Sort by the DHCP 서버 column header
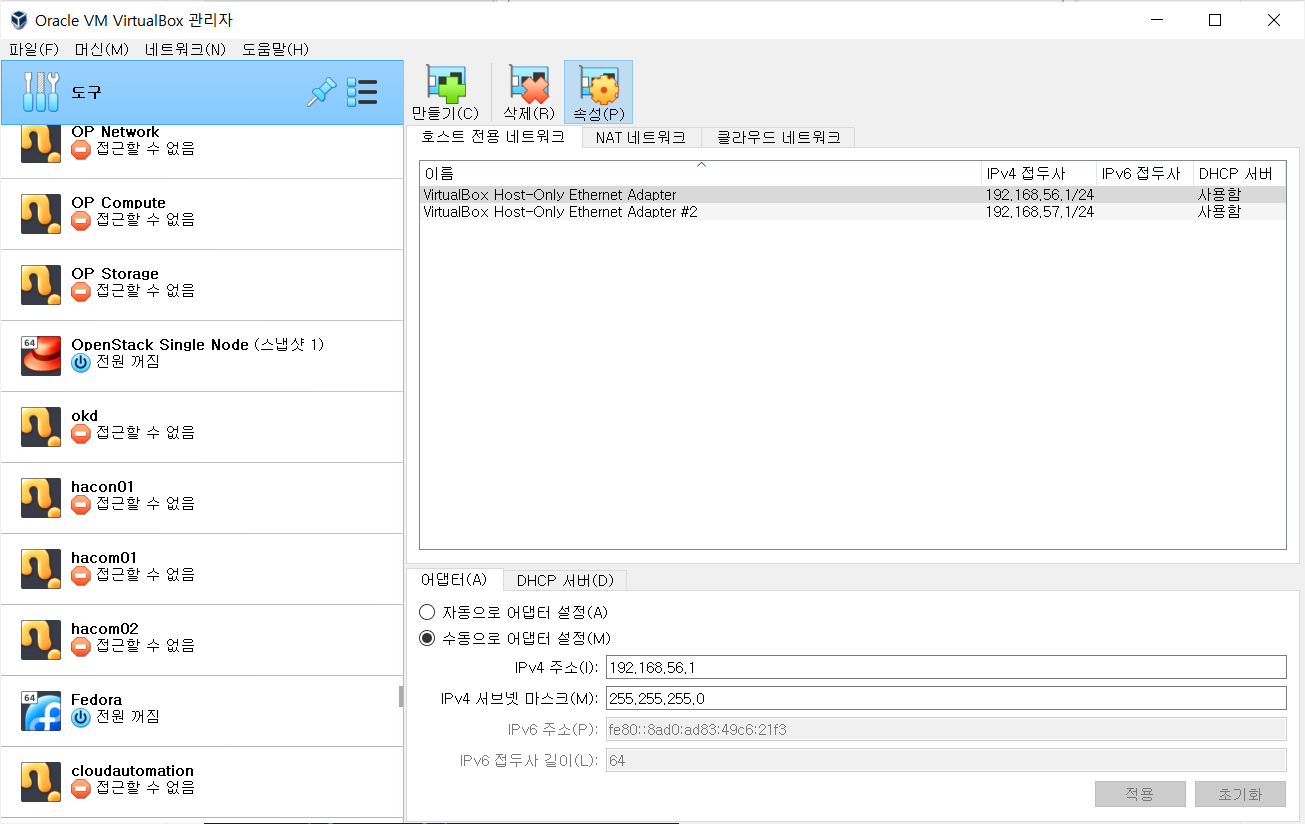 (1239, 174)
